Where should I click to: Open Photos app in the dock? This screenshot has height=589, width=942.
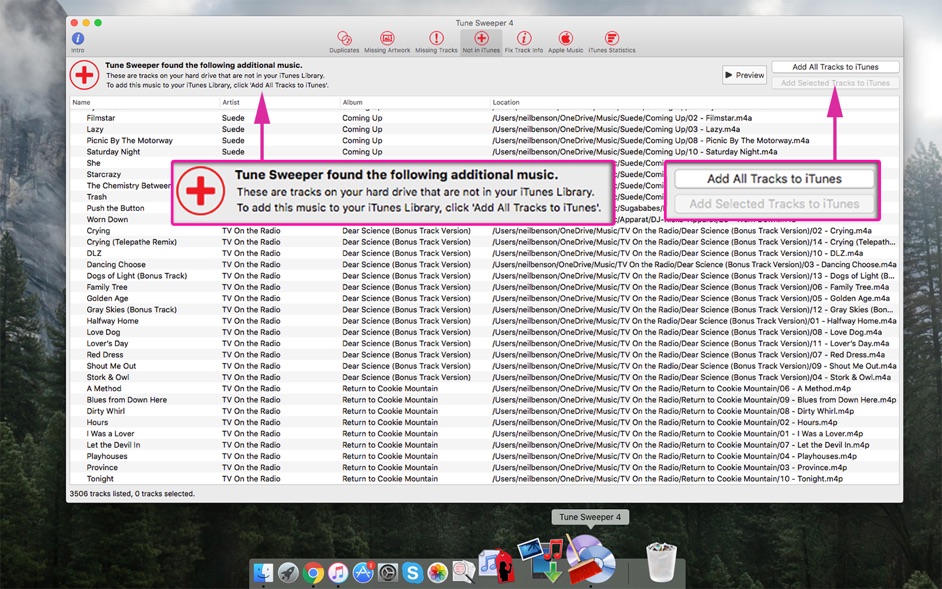[438, 573]
